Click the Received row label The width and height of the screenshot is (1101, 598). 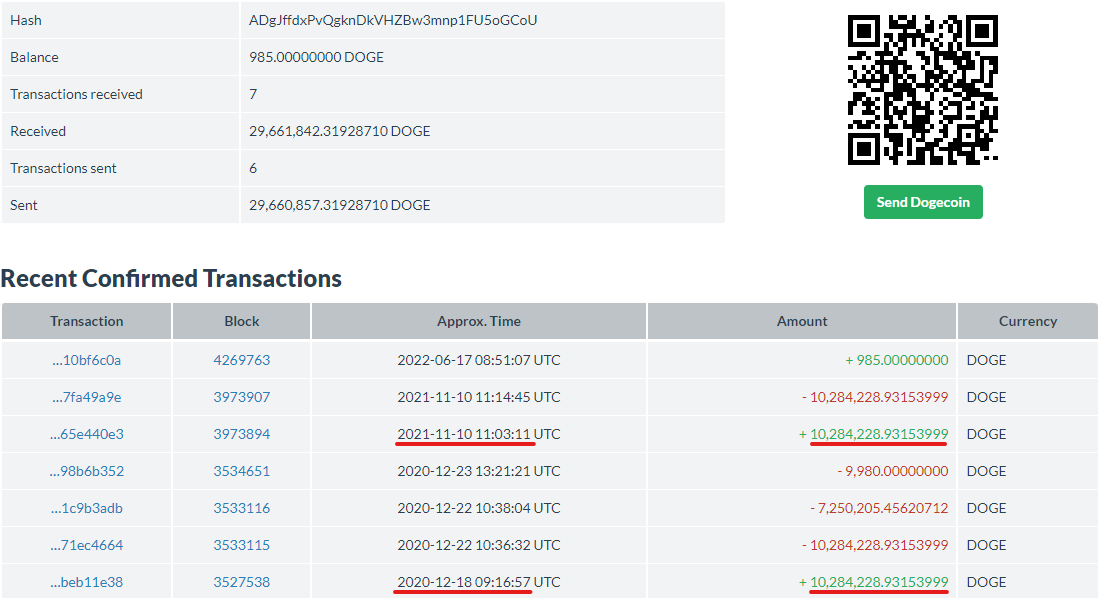click(38, 131)
